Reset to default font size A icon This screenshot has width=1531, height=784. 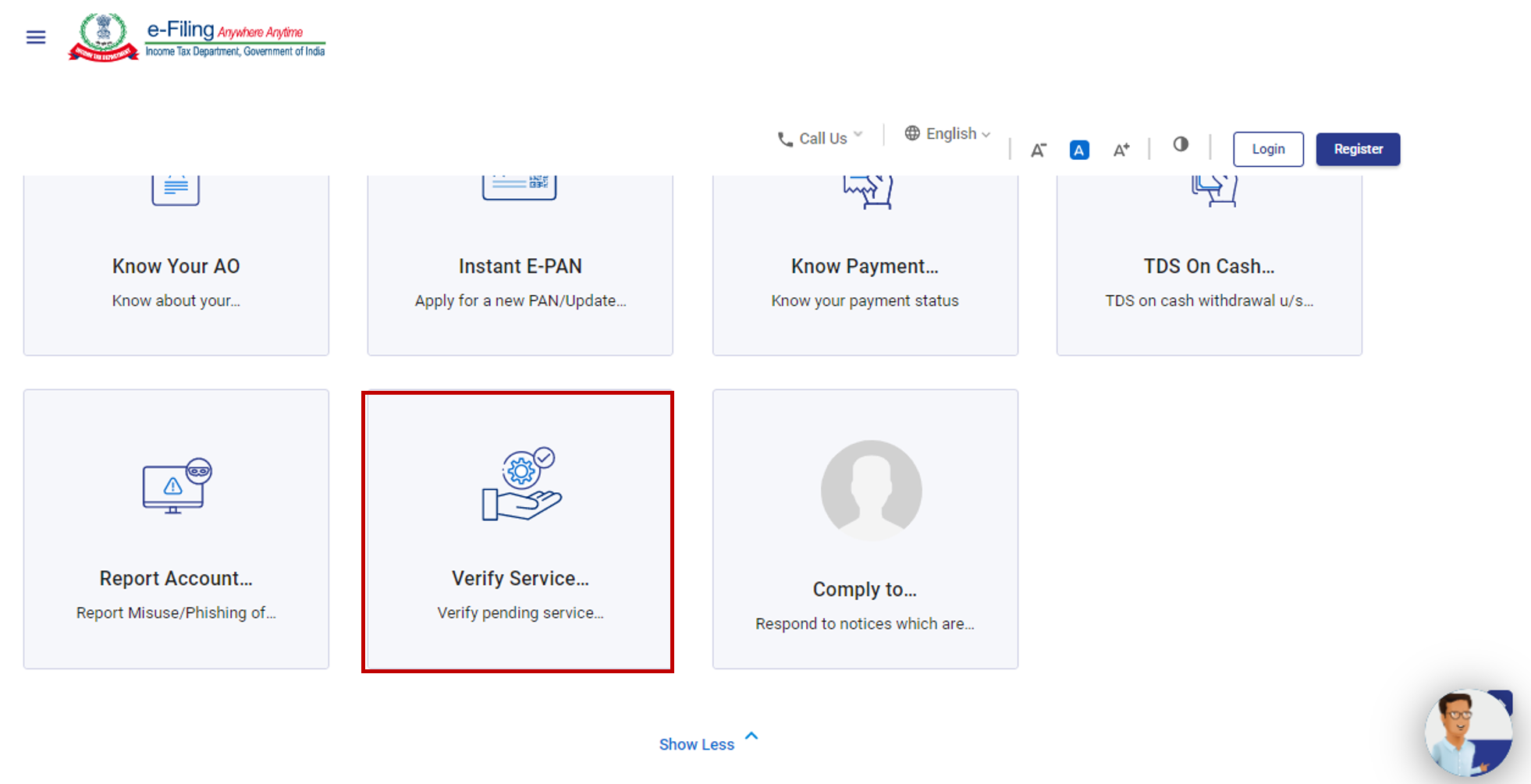(1078, 150)
